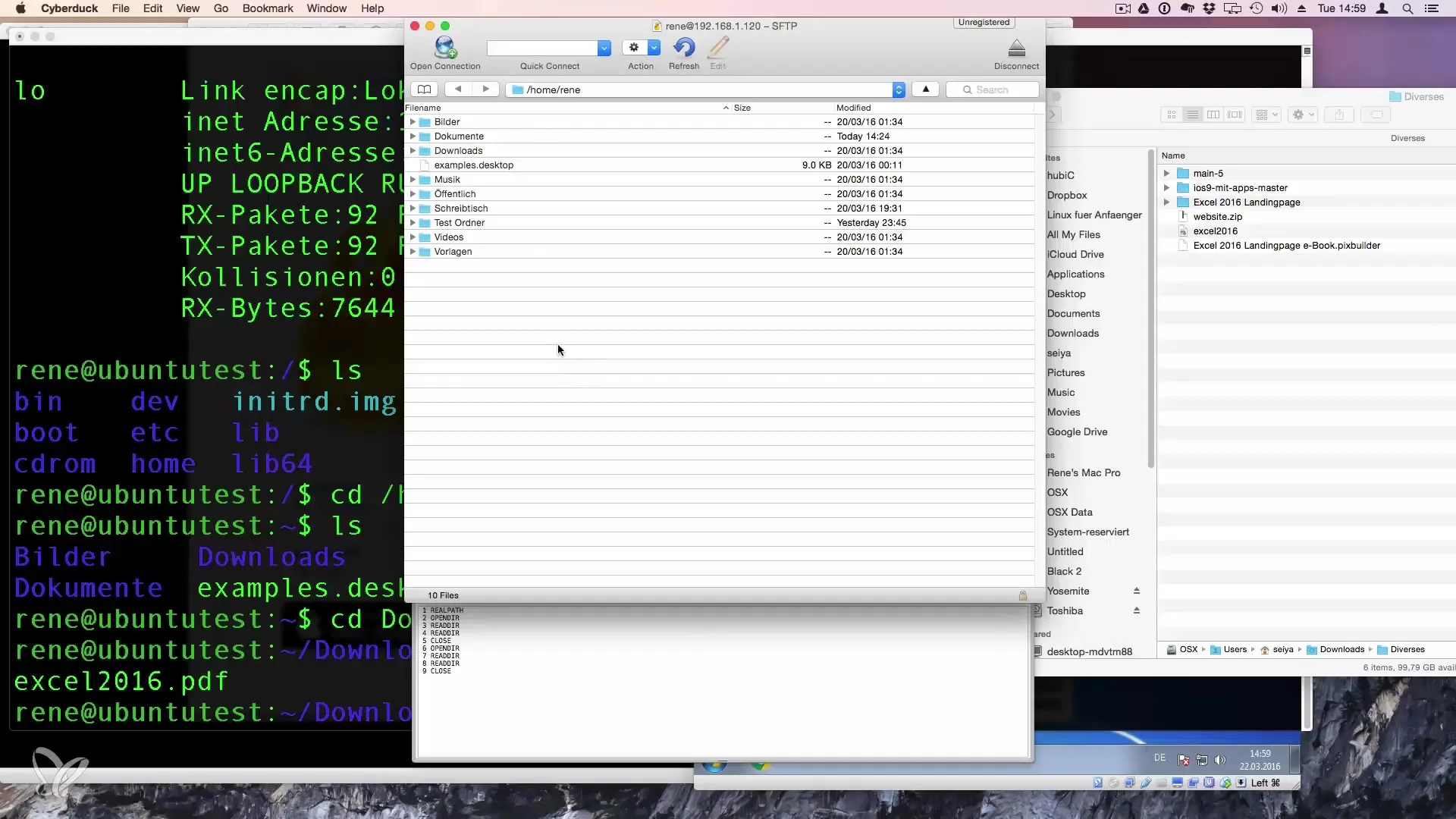Click the Refresh arrow icon in Cyberduck
Viewport: 1456px width, 819px height.
(x=683, y=48)
